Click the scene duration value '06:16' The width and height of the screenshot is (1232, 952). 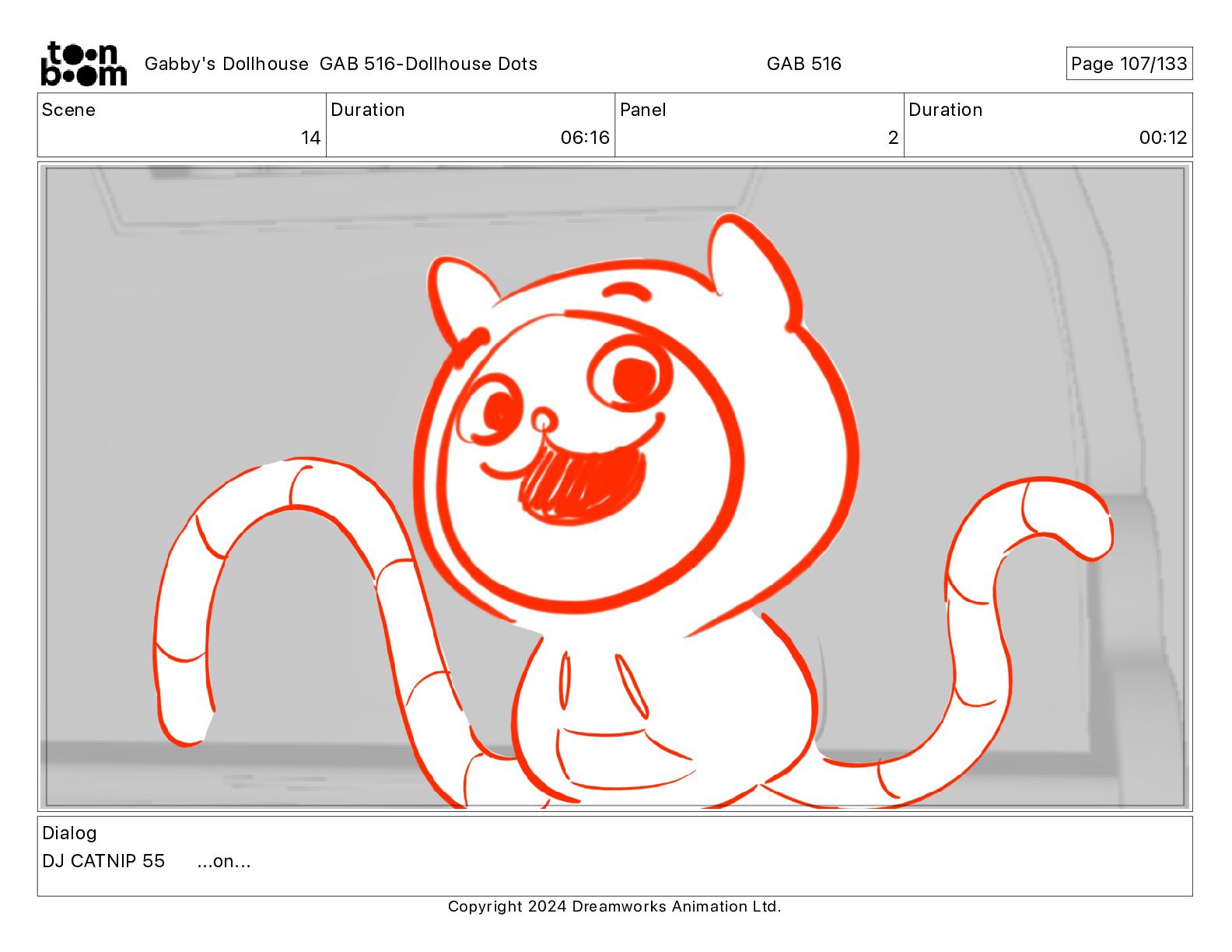(x=585, y=138)
